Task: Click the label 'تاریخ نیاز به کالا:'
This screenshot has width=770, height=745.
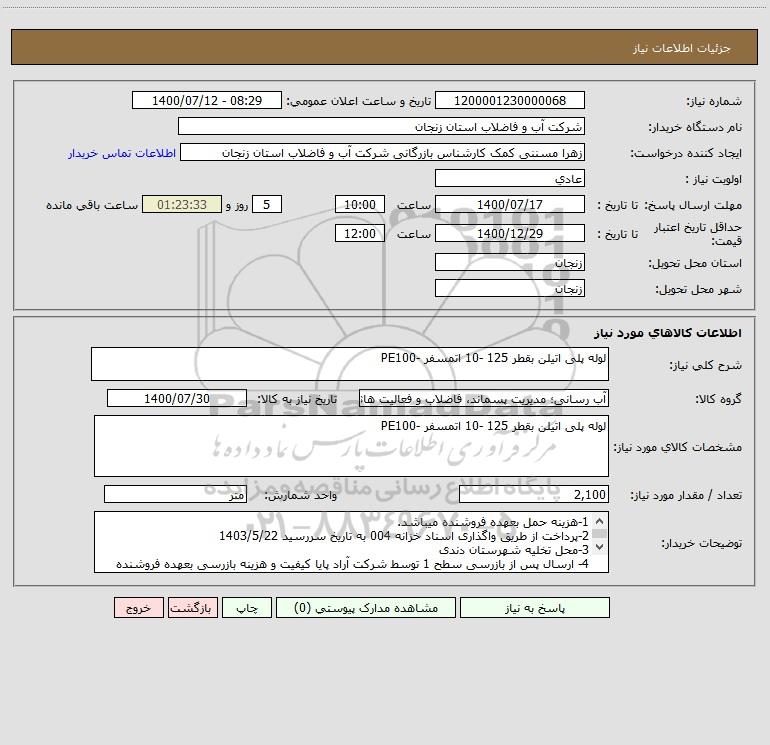Action: [297, 399]
